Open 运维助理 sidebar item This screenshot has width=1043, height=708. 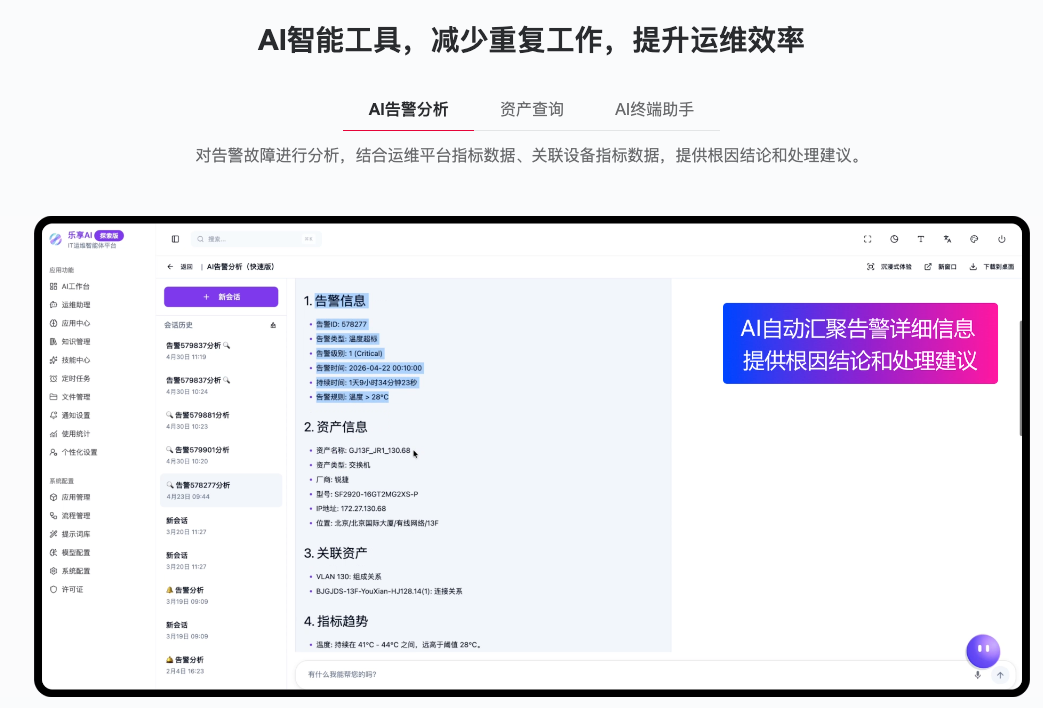(70, 305)
